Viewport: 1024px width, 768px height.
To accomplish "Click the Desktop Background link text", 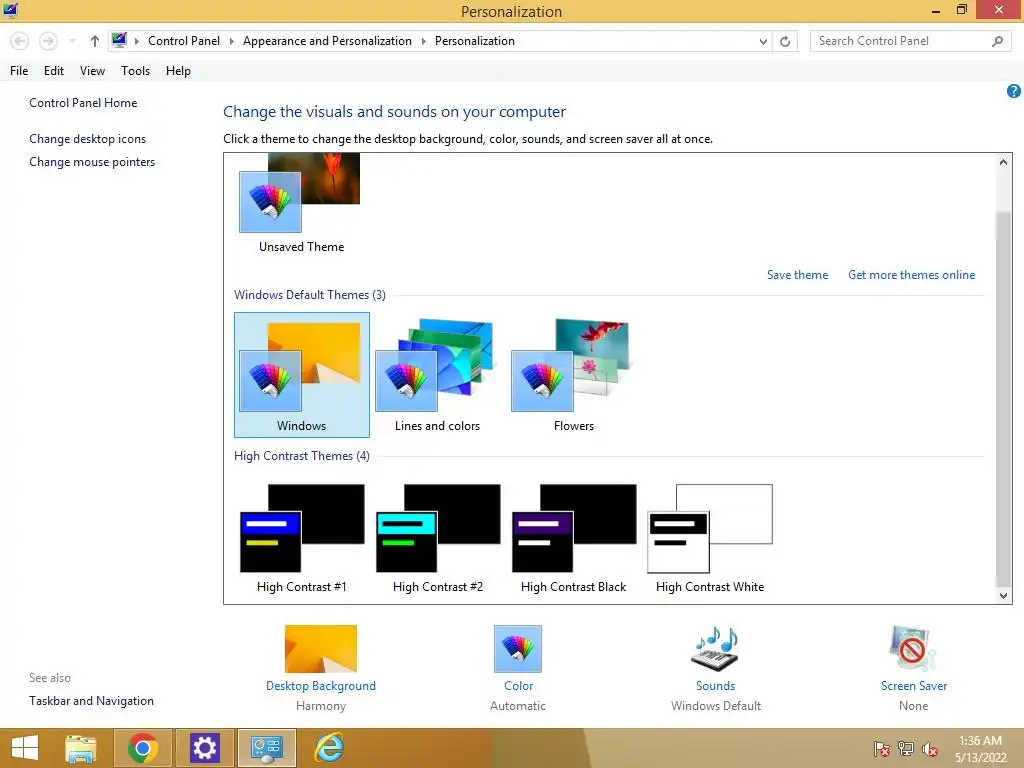I will click(321, 686).
